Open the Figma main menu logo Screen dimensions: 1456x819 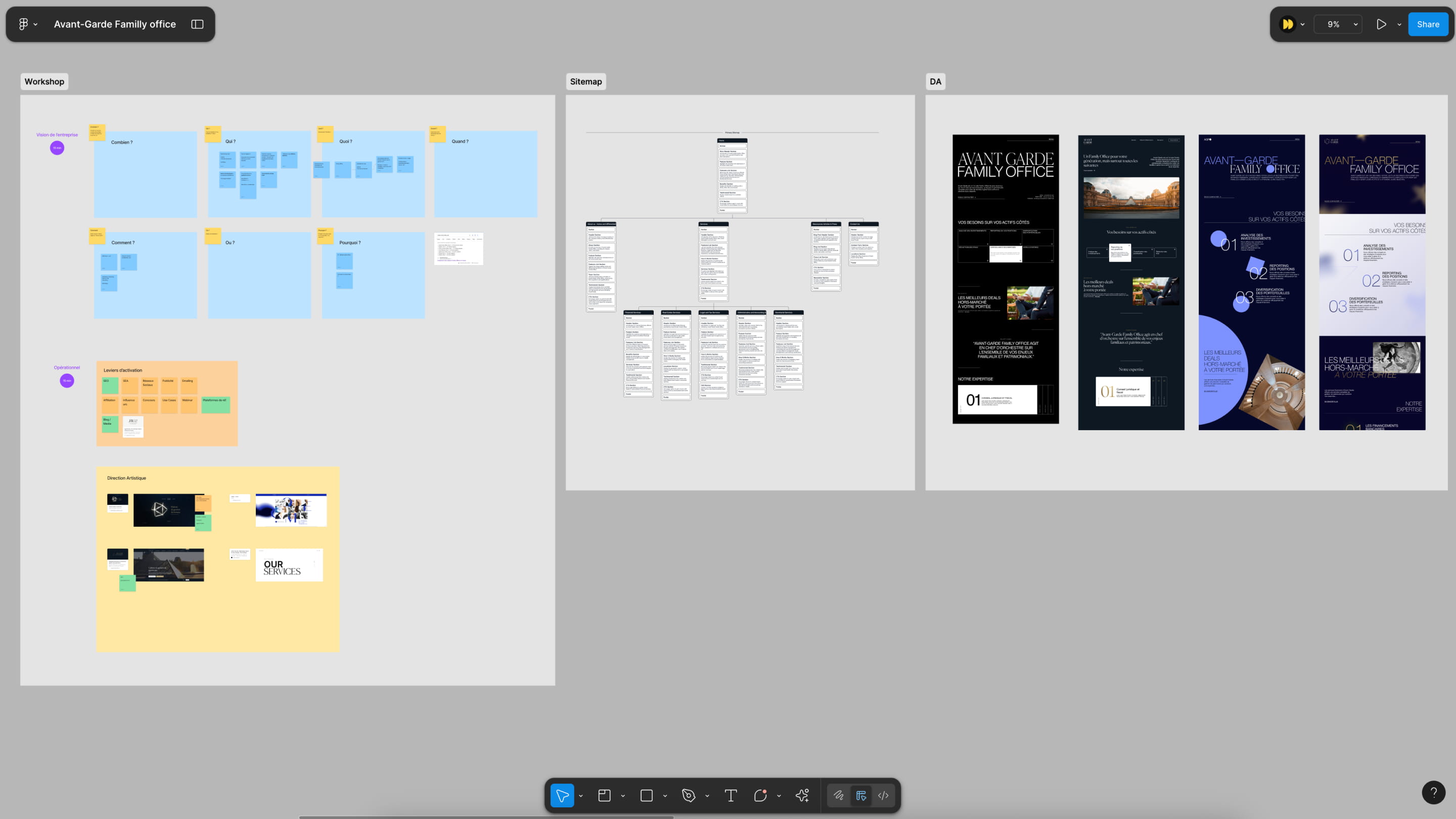point(23,24)
